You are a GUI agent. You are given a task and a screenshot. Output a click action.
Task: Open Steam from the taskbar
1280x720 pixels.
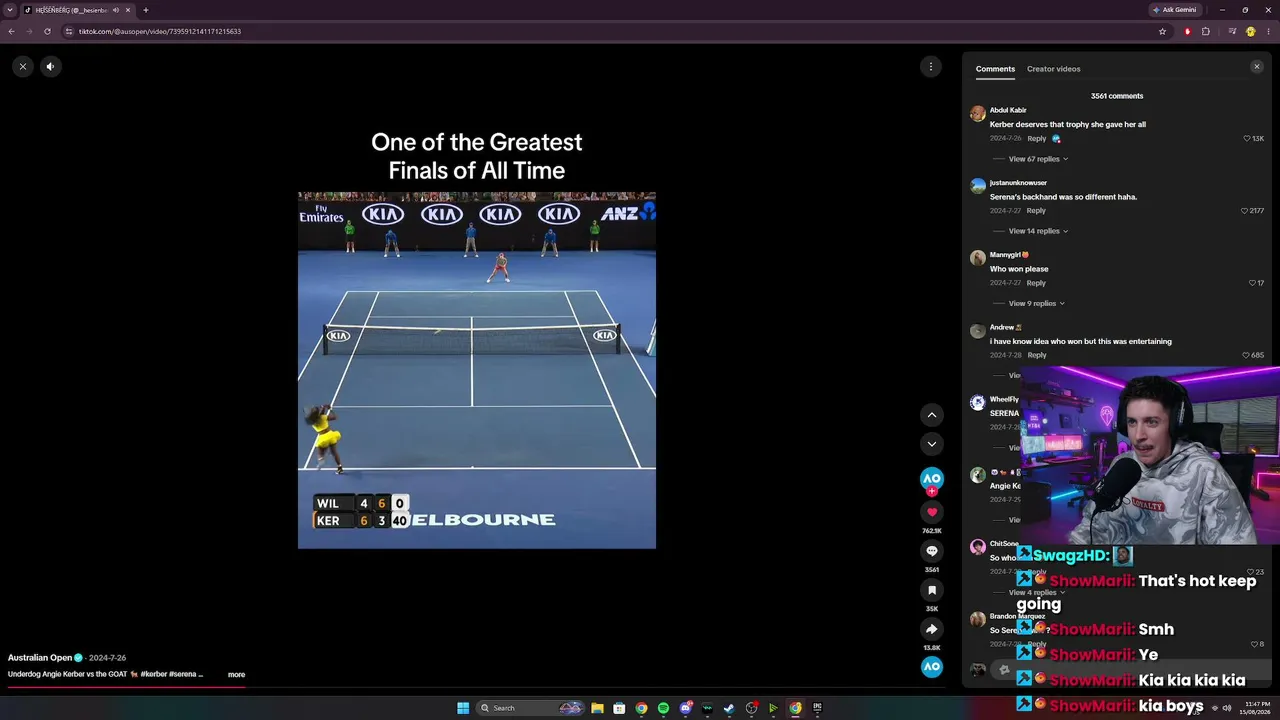pyautogui.click(x=729, y=708)
